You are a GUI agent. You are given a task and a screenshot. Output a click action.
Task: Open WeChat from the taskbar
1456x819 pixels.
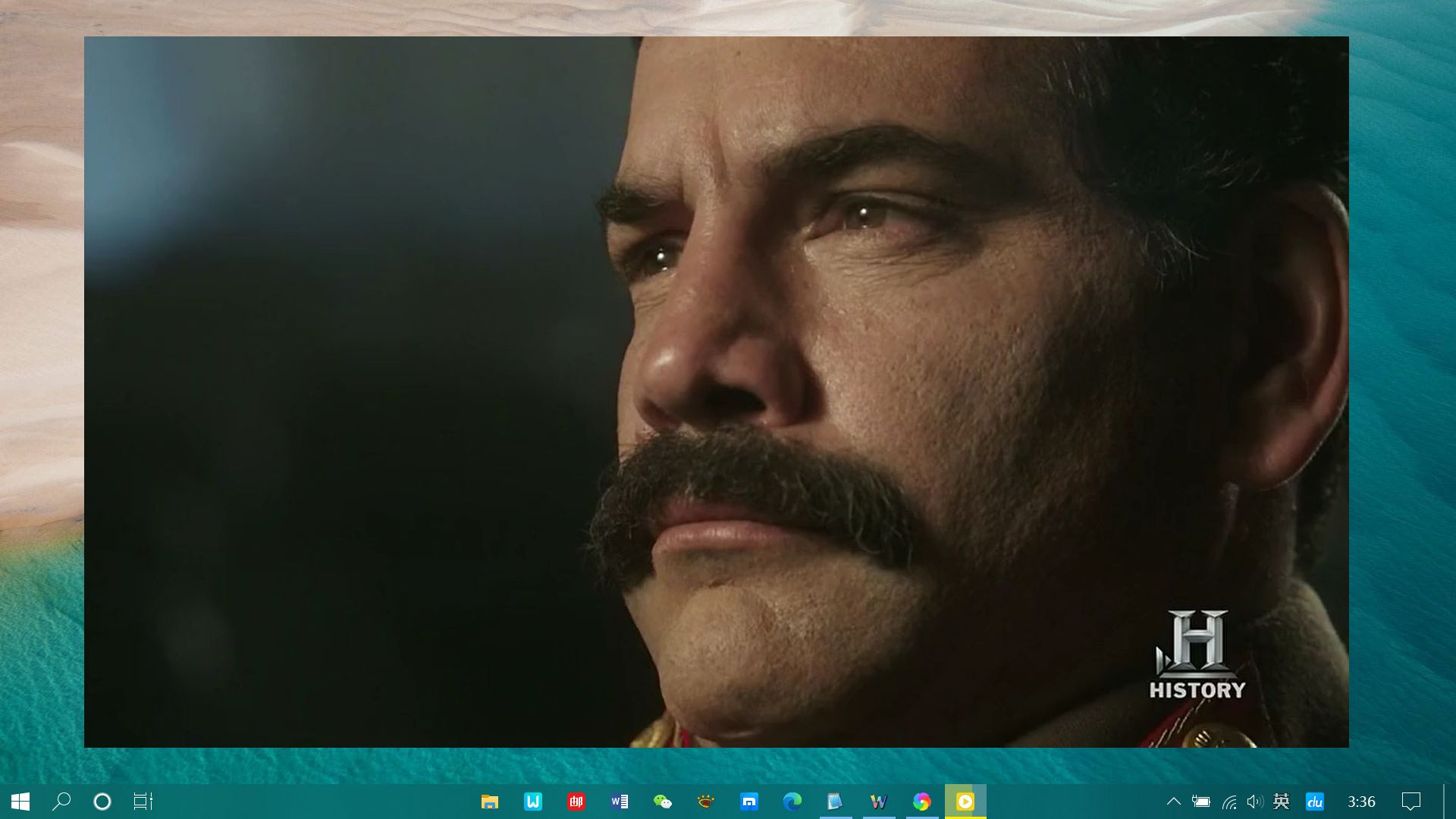tap(663, 802)
